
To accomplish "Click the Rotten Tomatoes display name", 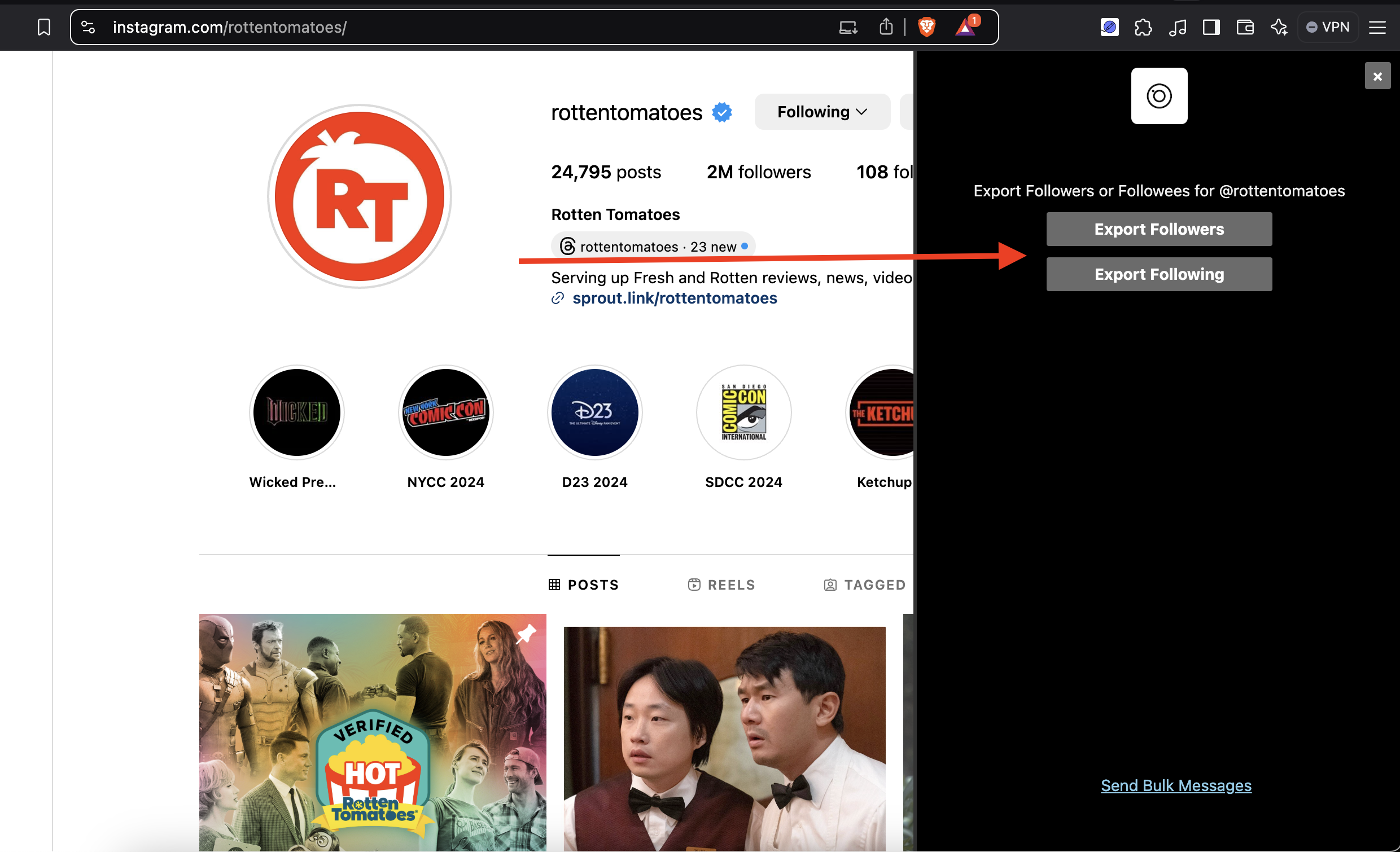I will click(615, 215).
